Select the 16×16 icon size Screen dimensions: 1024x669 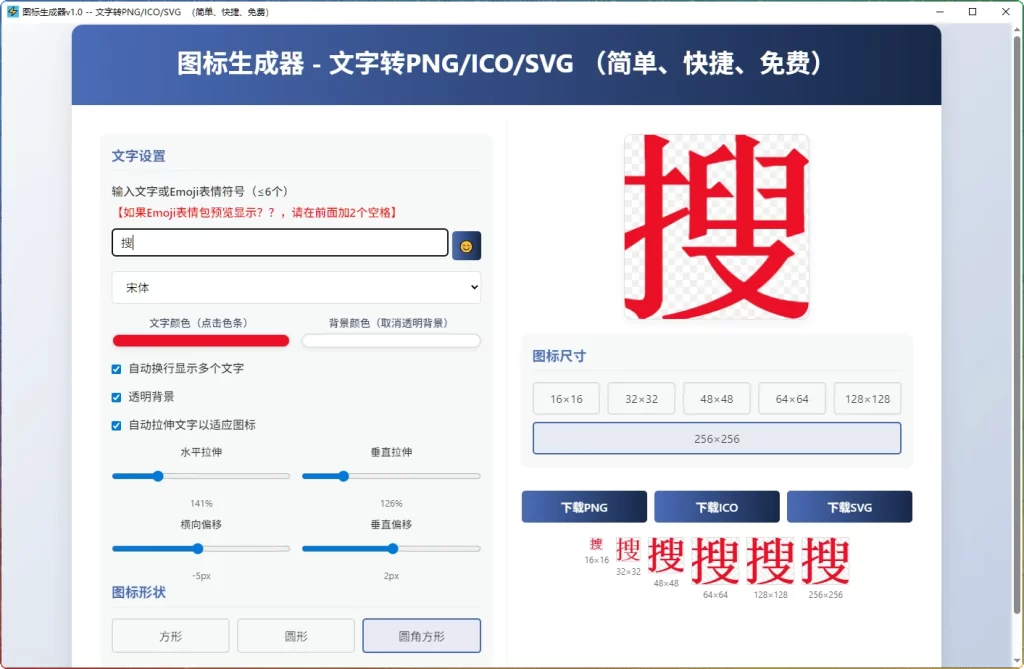(566, 398)
